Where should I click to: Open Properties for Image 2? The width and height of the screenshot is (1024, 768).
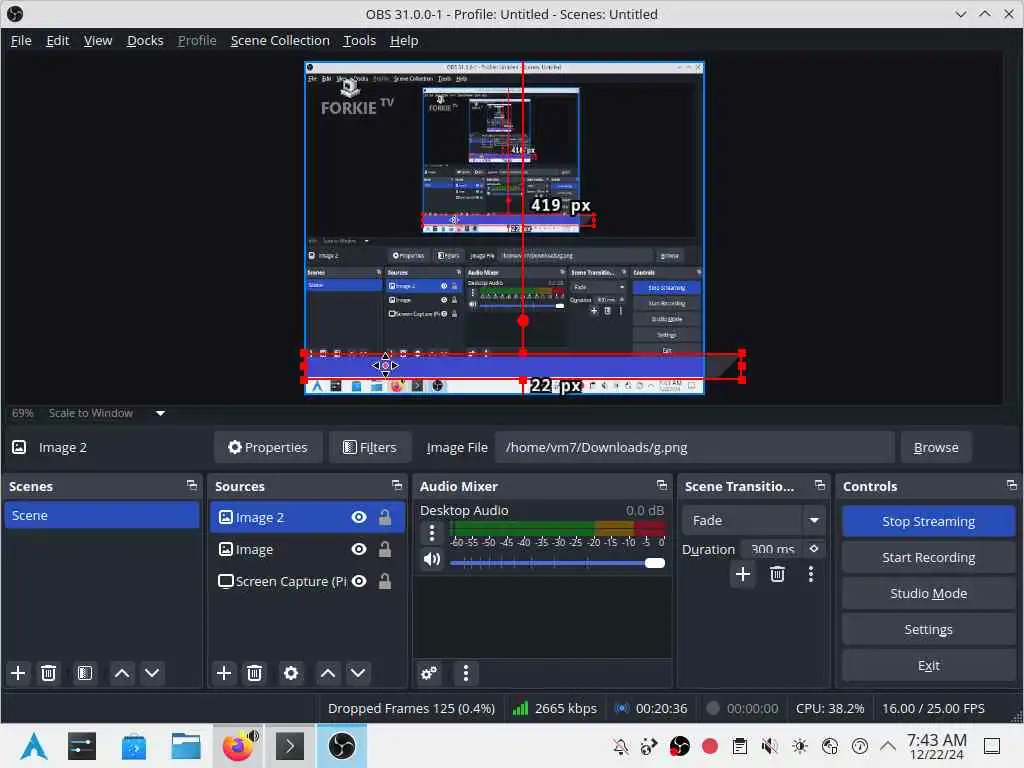[268, 447]
